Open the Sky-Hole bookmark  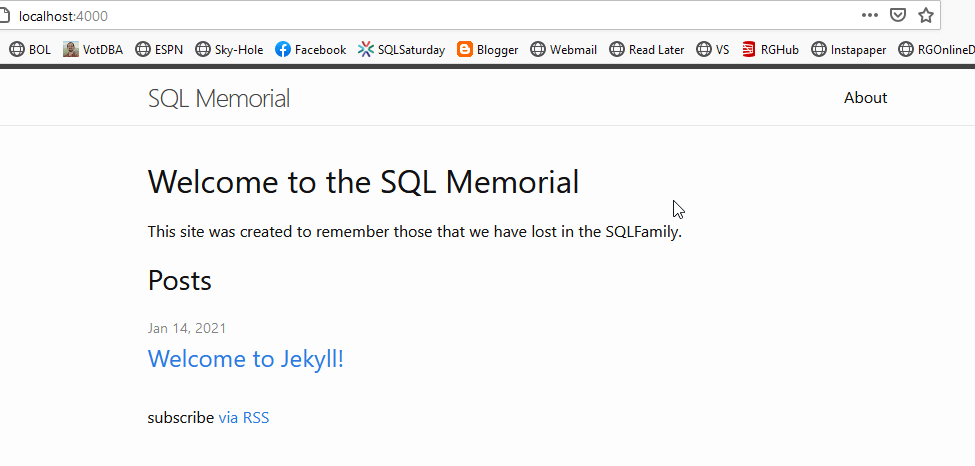229,49
